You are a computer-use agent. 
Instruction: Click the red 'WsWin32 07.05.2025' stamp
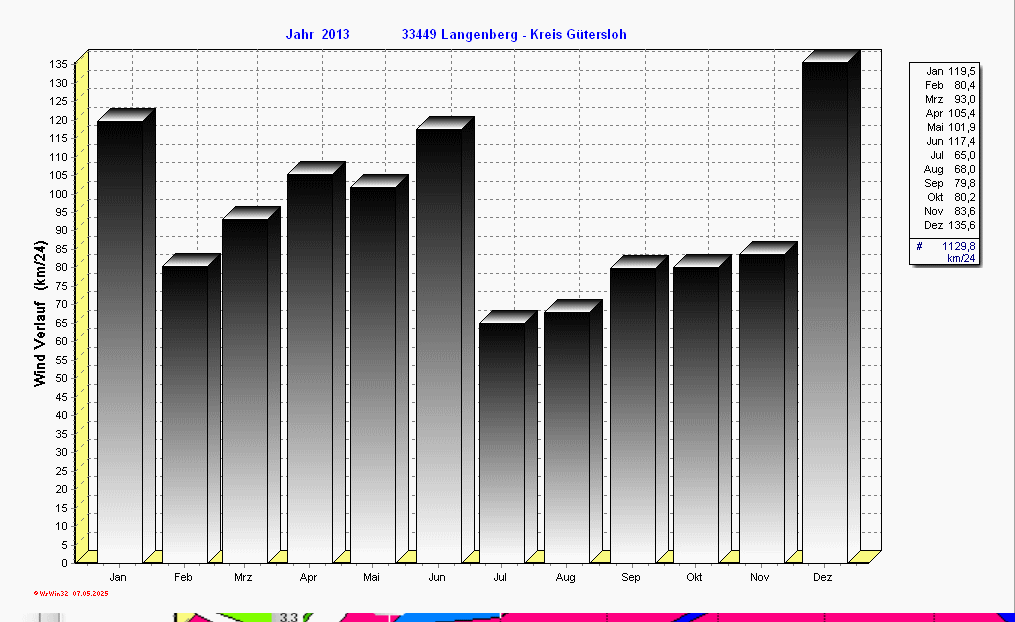point(71,594)
